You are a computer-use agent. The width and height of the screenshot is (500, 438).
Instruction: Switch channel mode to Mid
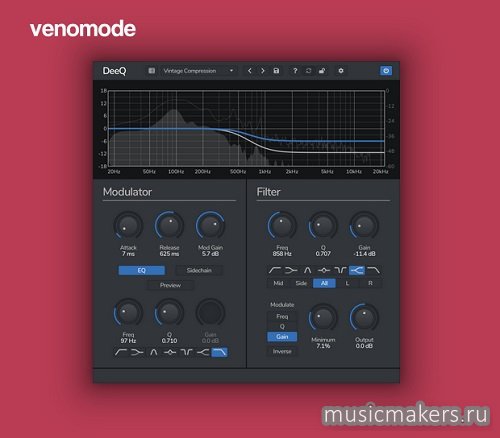(278, 283)
